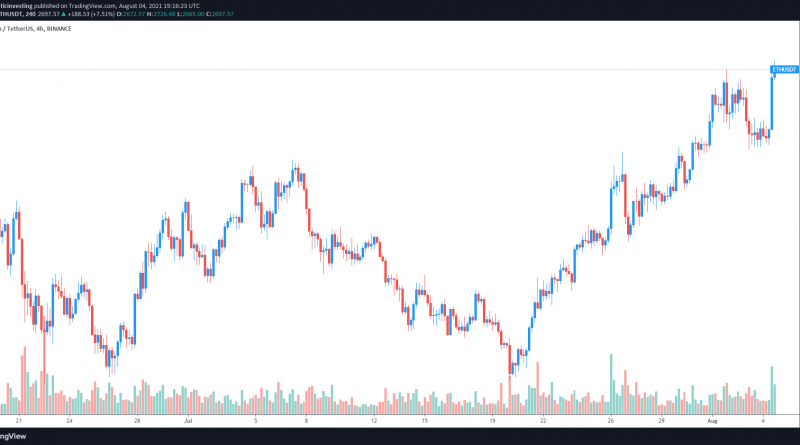
Task: Select date 15 on the time axis
Action: coord(424,422)
